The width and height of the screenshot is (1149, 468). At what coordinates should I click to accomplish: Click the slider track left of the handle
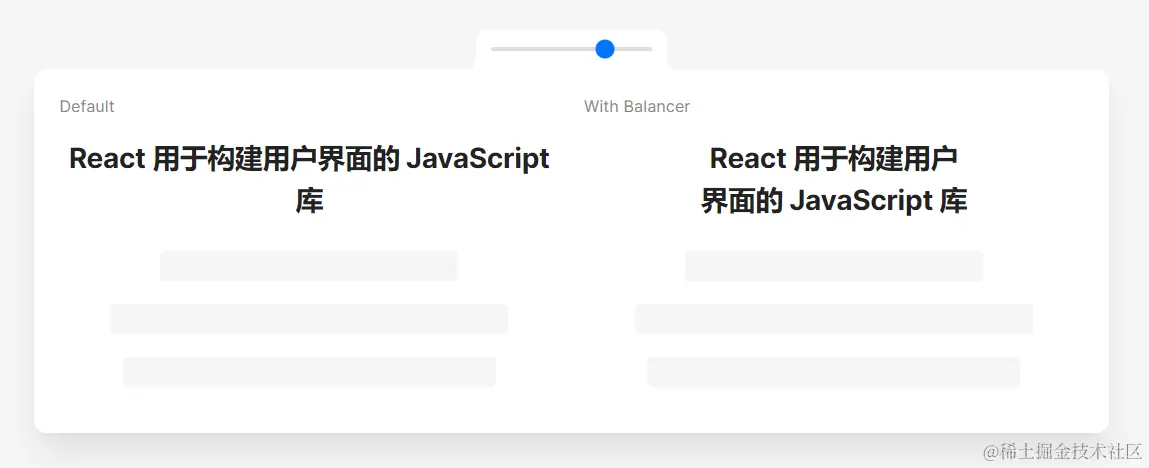[x=543, y=49]
